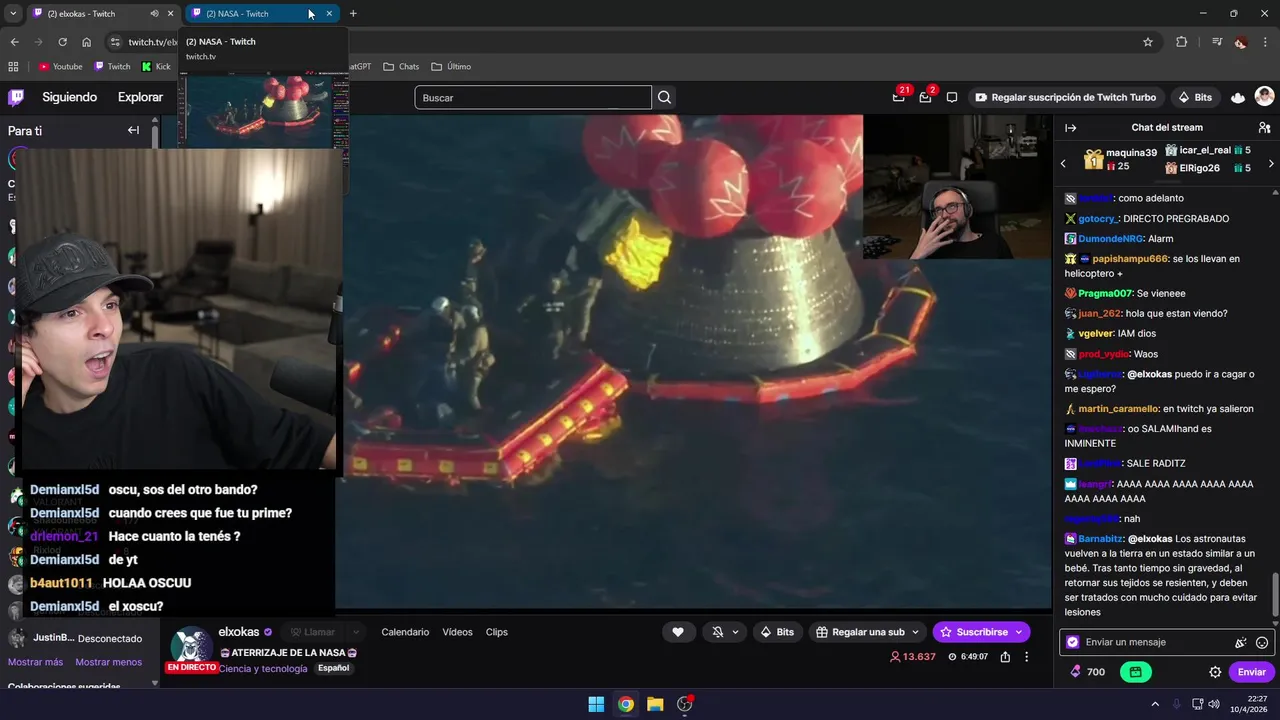Open the three-dot stream options menu
This screenshot has width=1280, height=720.
pyautogui.click(x=1026, y=657)
